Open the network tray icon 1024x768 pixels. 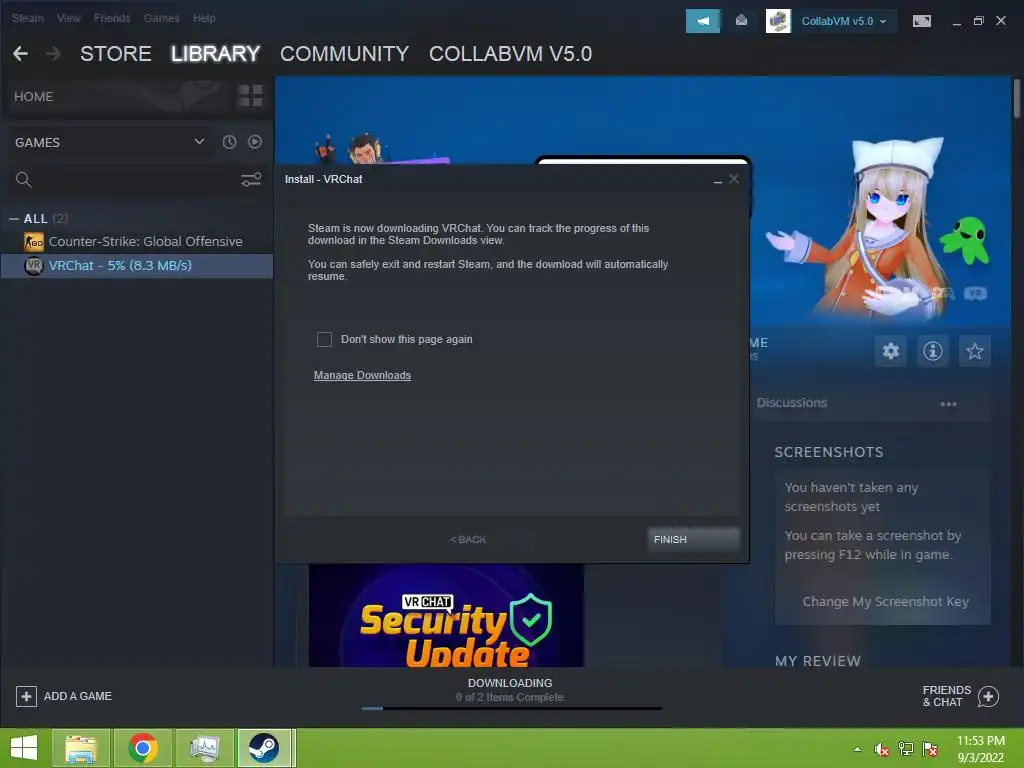coord(906,749)
